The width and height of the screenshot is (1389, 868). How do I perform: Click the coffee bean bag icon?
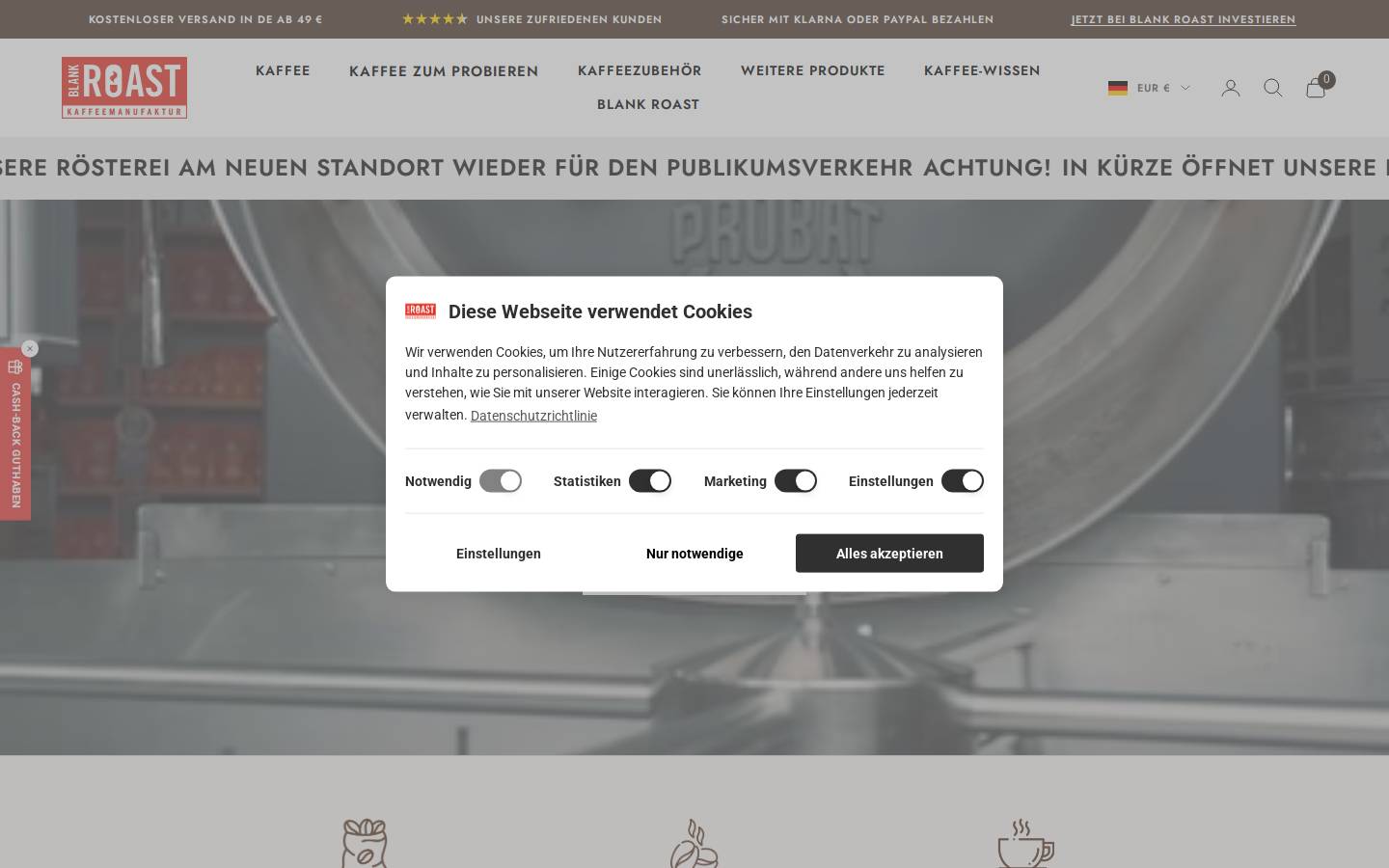[365, 844]
